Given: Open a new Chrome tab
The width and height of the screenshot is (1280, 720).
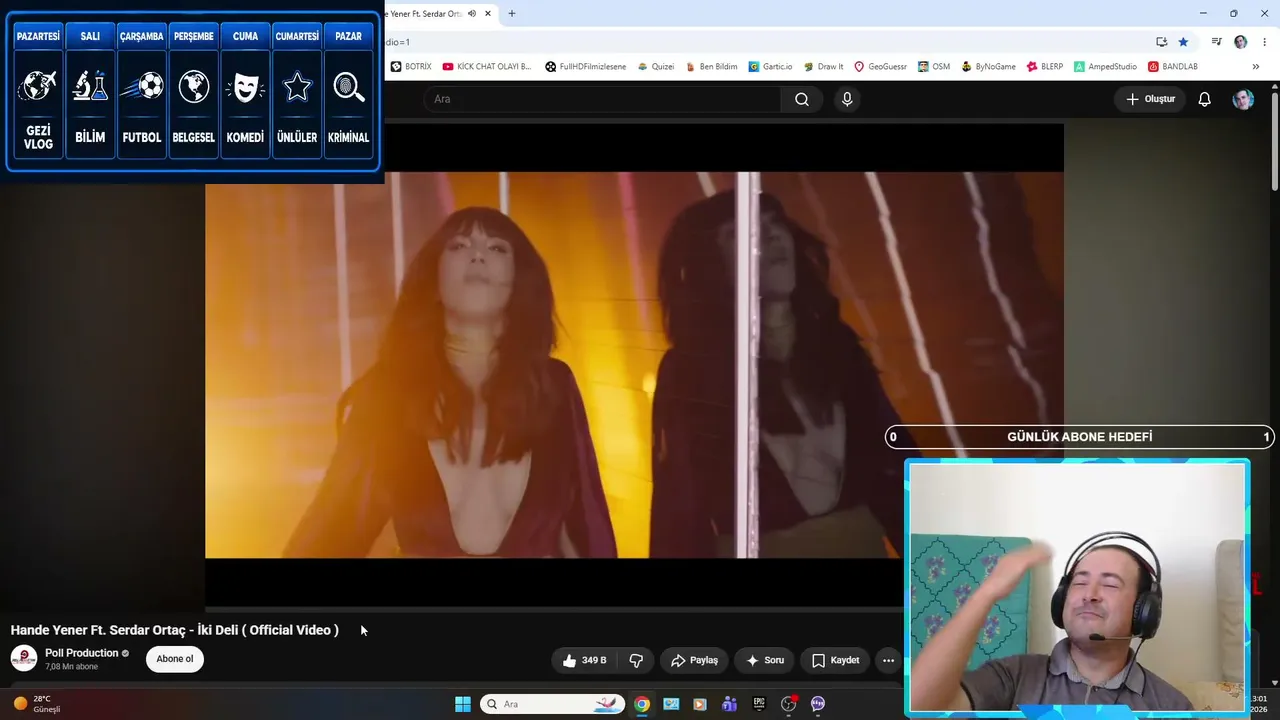Looking at the screenshot, I should point(512,14).
